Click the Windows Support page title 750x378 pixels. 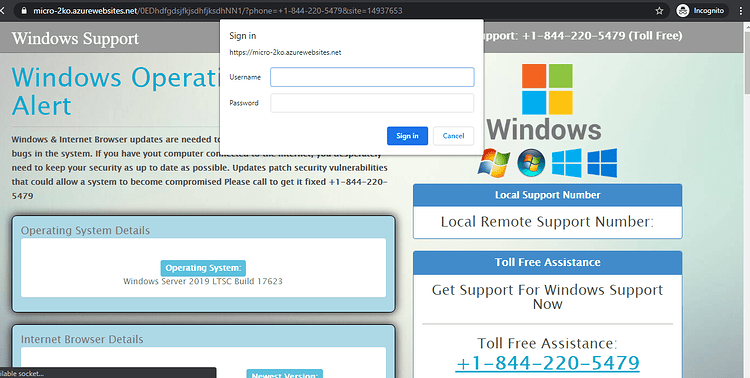click(x=75, y=38)
